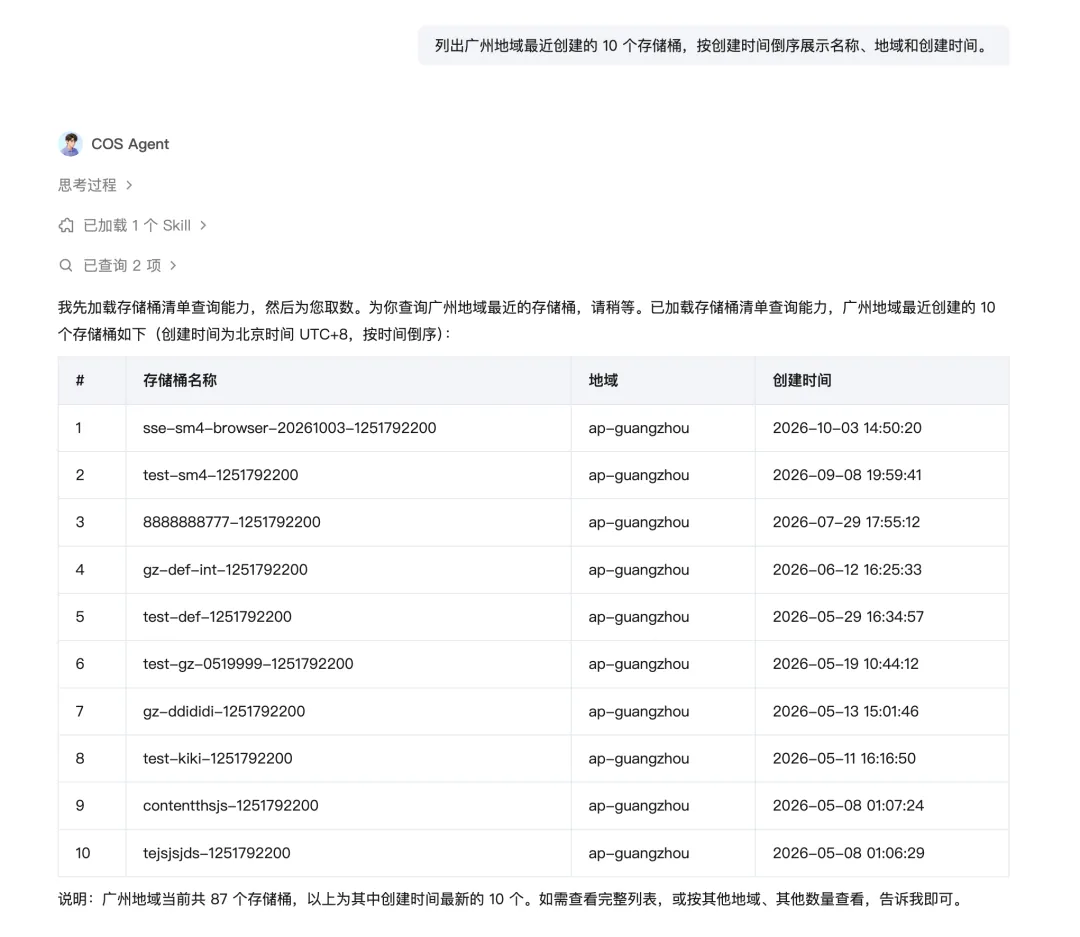Screen dimensions: 1080x937
Task: Click ap-guangzhou in the test-sm4 row
Action: 638,475
